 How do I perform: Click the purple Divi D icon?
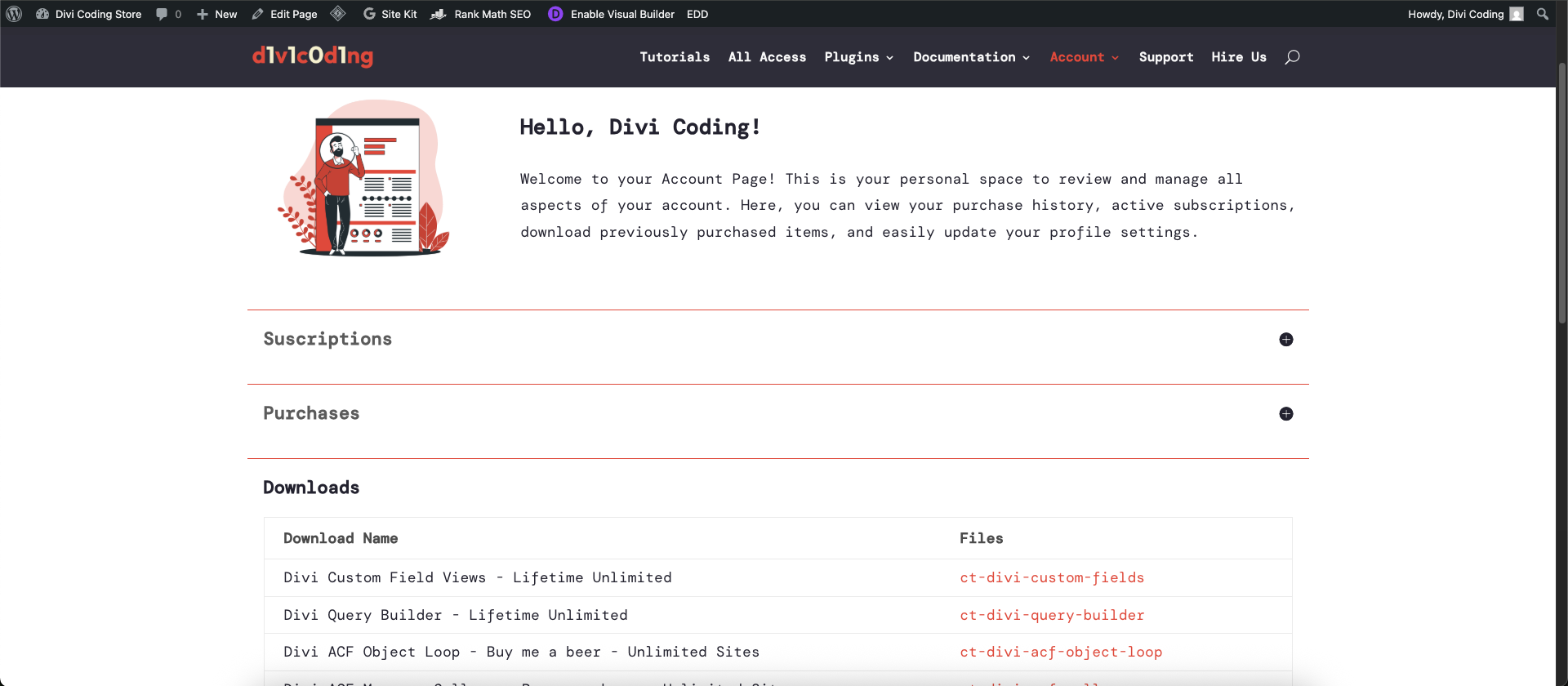tap(555, 14)
